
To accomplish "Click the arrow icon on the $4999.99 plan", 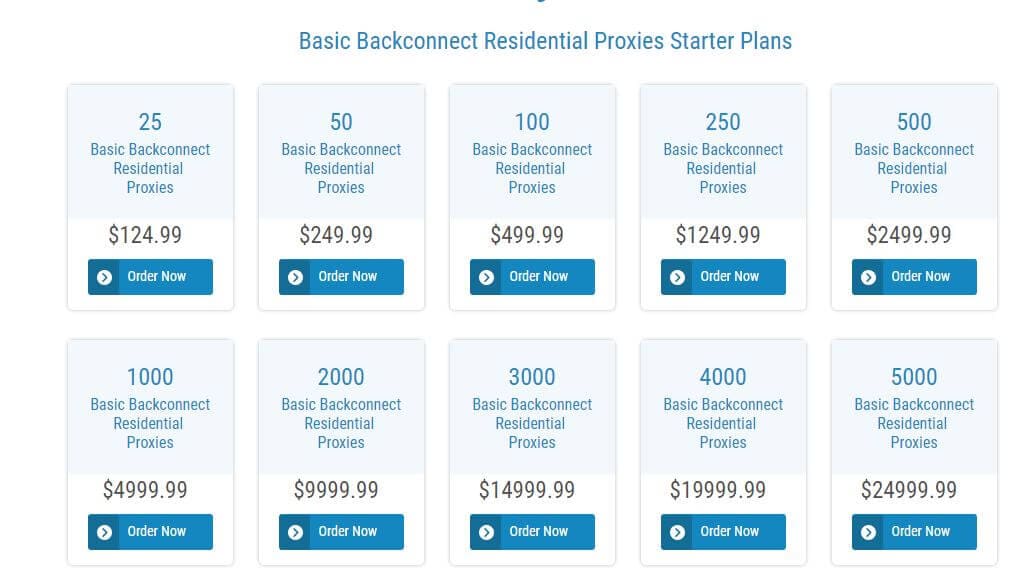I will (104, 532).
